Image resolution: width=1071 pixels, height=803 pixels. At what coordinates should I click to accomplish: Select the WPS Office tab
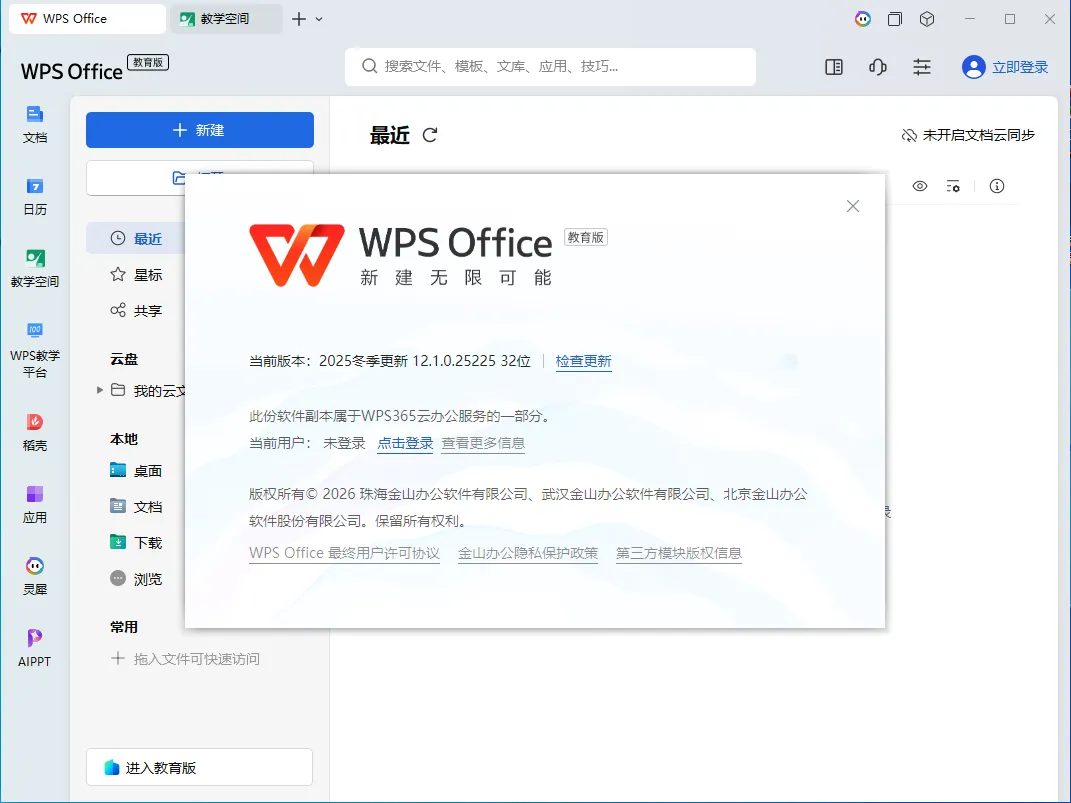click(87, 19)
